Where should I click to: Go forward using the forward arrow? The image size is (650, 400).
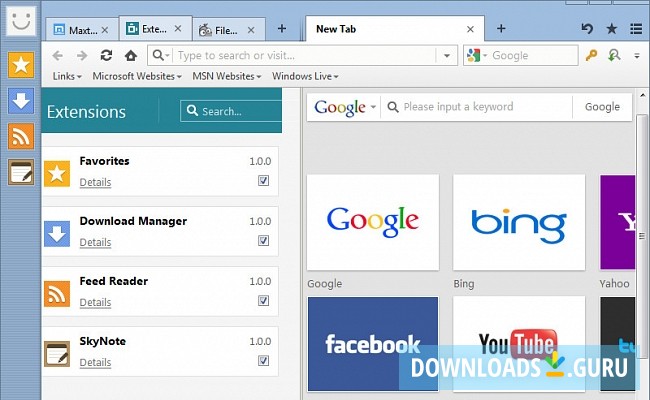82,55
